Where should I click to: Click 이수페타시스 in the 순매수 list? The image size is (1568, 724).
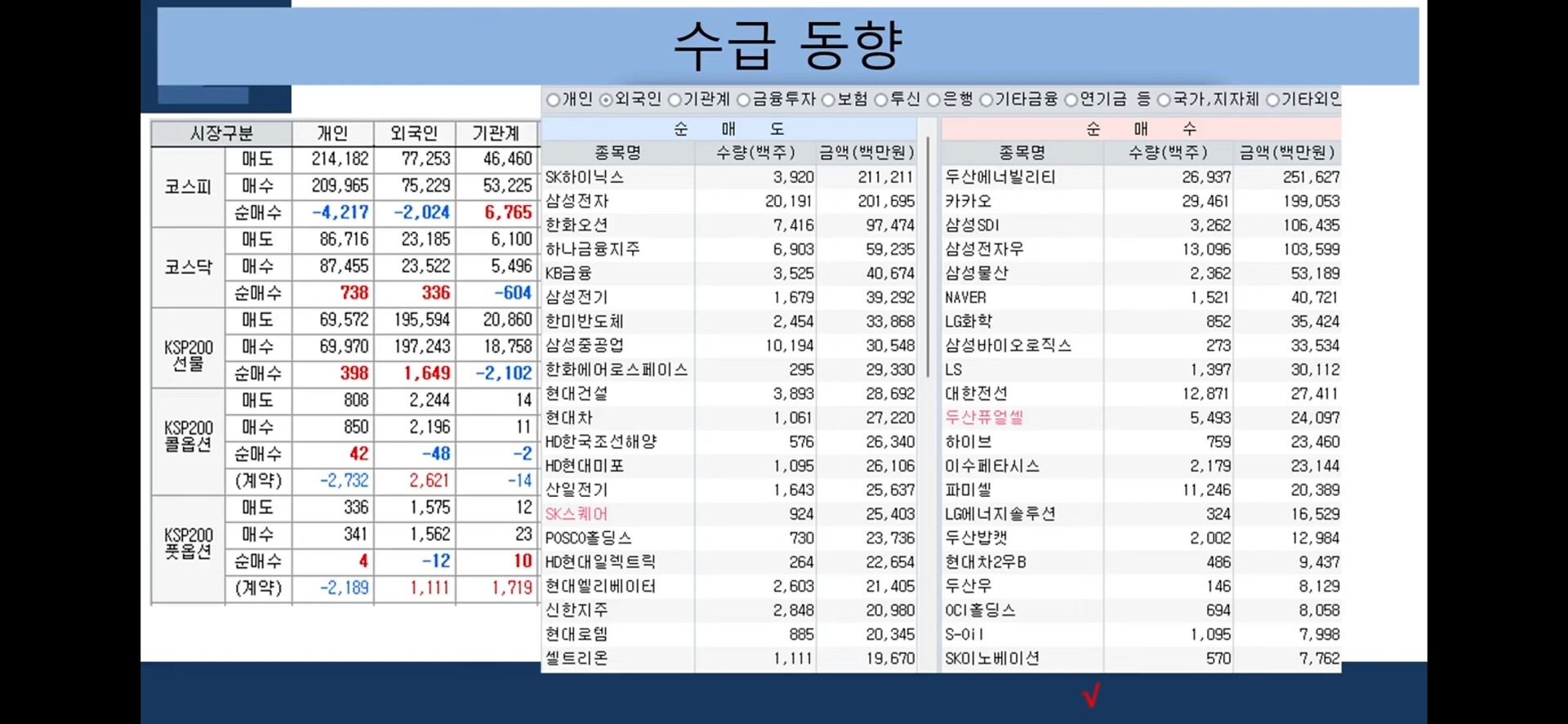(x=992, y=466)
